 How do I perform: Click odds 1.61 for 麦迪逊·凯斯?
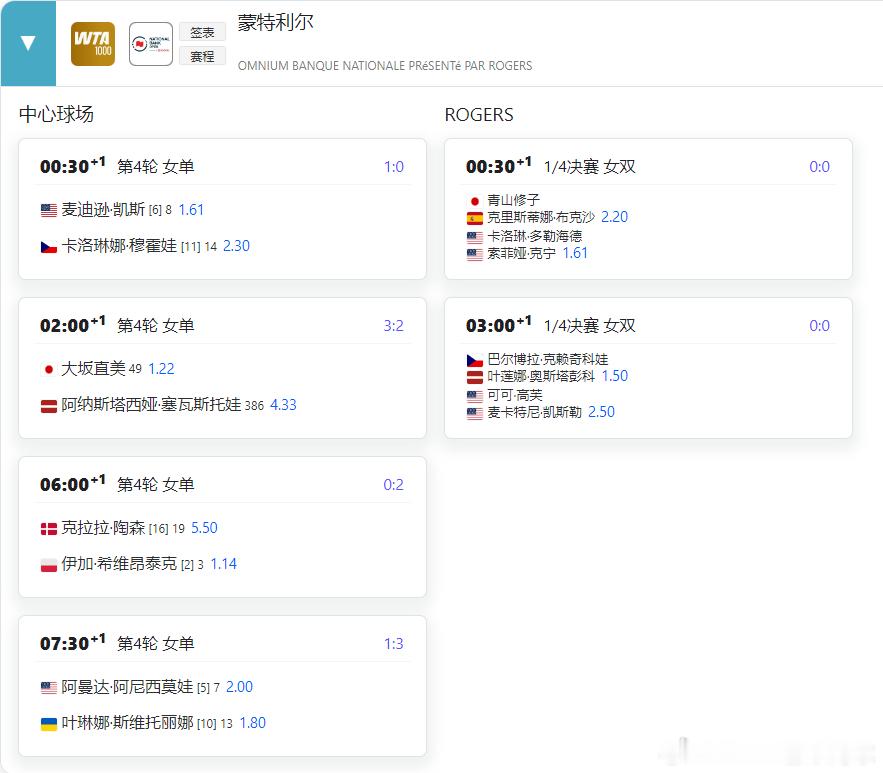click(x=191, y=210)
